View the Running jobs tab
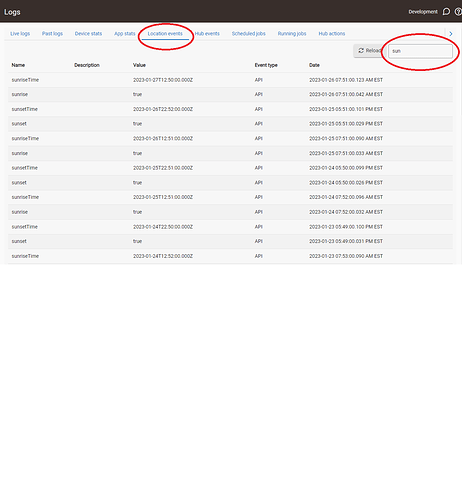462x500 pixels. (x=292, y=34)
